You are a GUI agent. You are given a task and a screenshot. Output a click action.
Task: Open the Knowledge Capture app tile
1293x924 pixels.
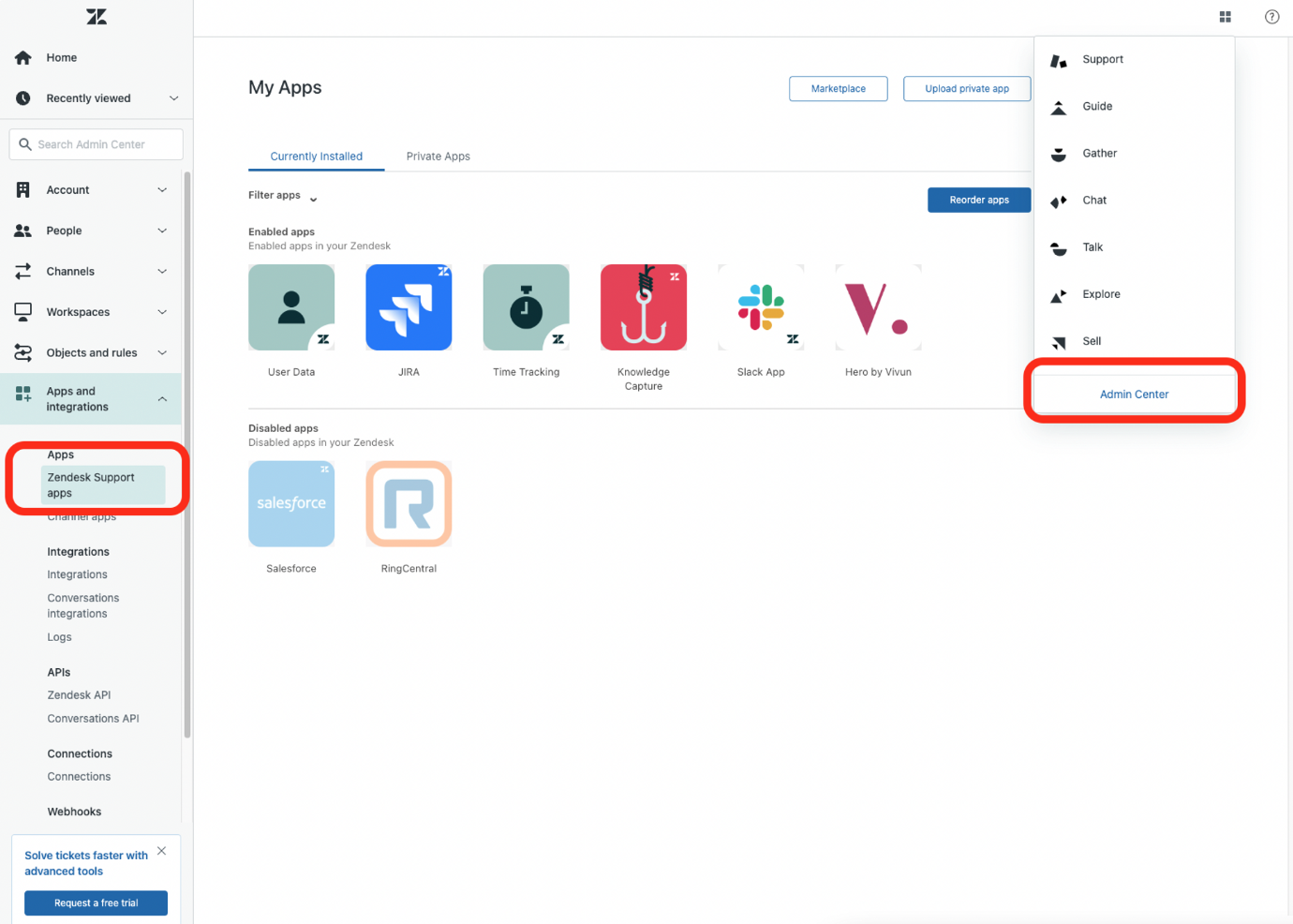click(x=644, y=307)
